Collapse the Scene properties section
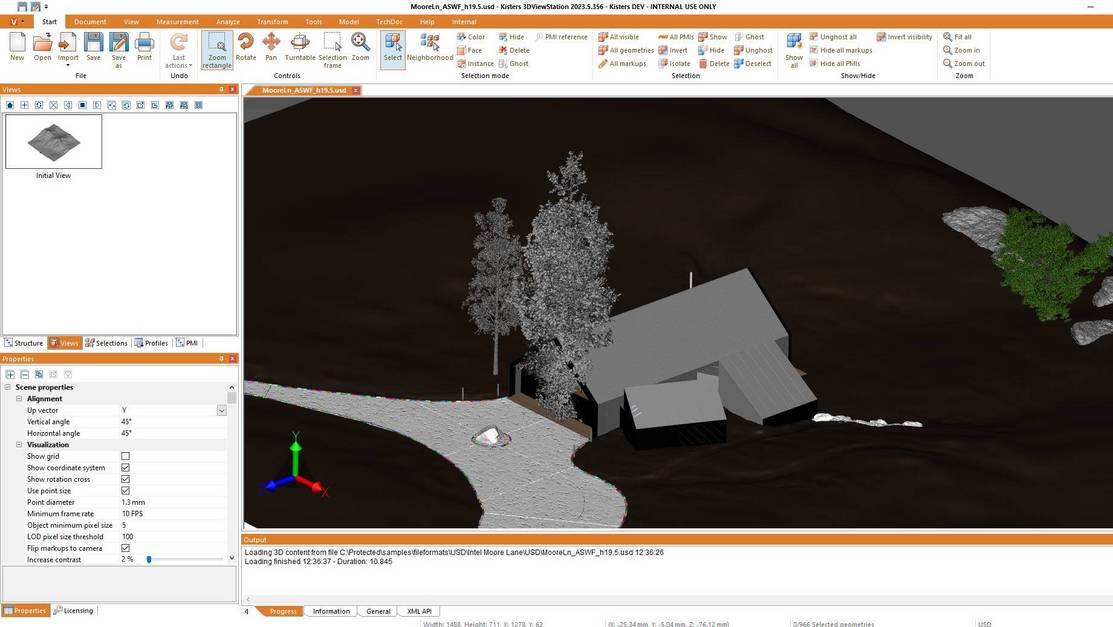Screen dimensions: 1113x627 pyautogui.click(x=8, y=388)
